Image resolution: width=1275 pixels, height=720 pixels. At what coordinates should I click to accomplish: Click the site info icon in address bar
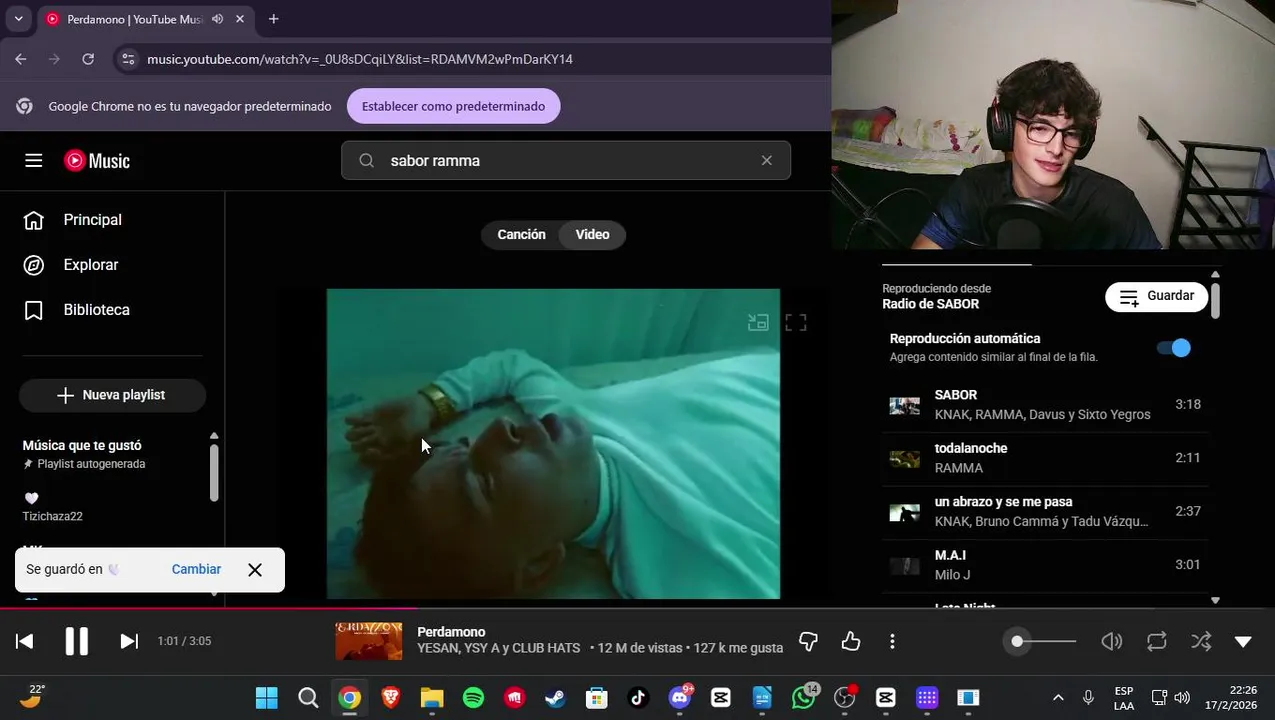click(x=128, y=59)
